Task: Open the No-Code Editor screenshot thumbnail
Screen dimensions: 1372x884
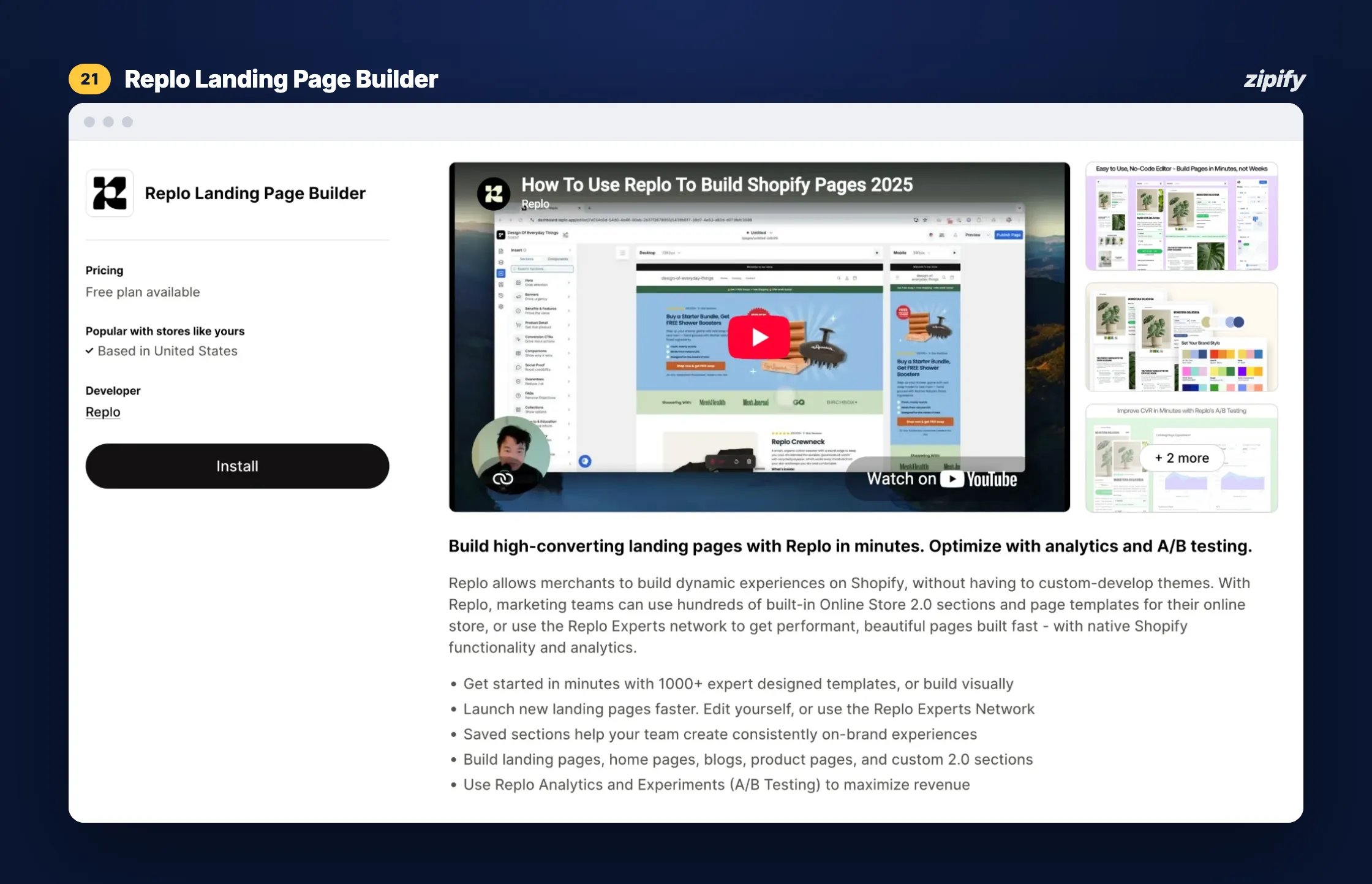Action: [1182, 216]
